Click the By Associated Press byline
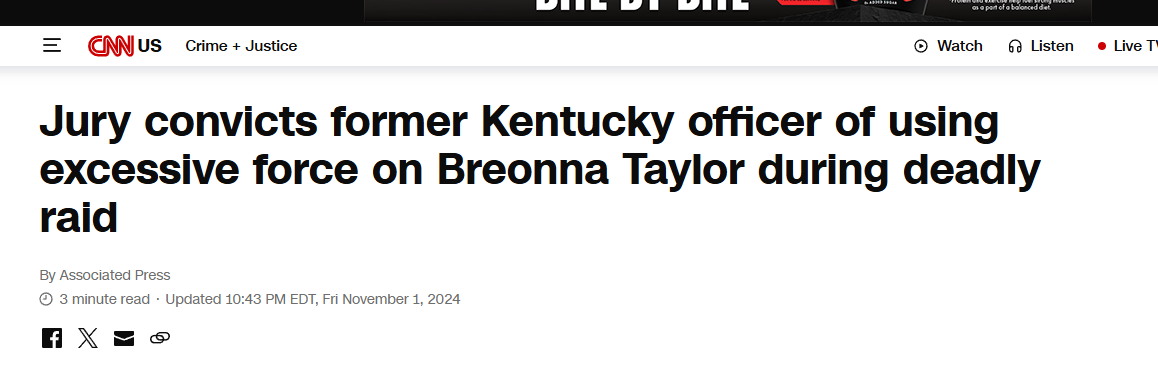This screenshot has height=379, width=1158. pyautogui.click(x=105, y=275)
